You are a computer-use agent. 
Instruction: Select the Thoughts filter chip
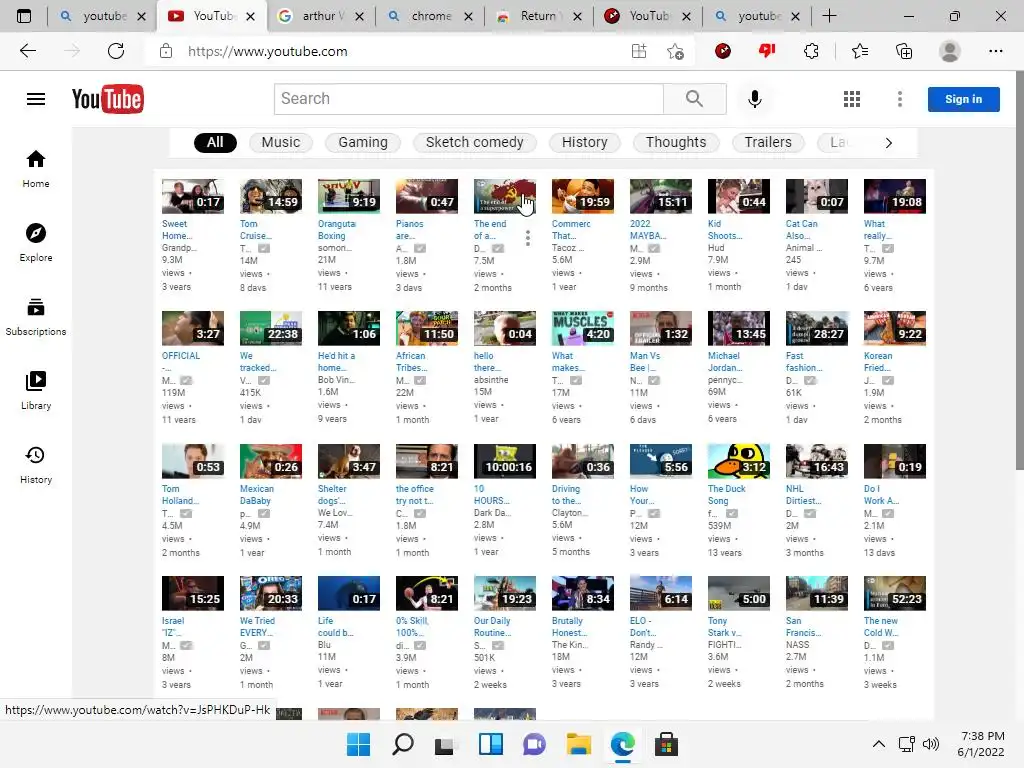coord(676,142)
